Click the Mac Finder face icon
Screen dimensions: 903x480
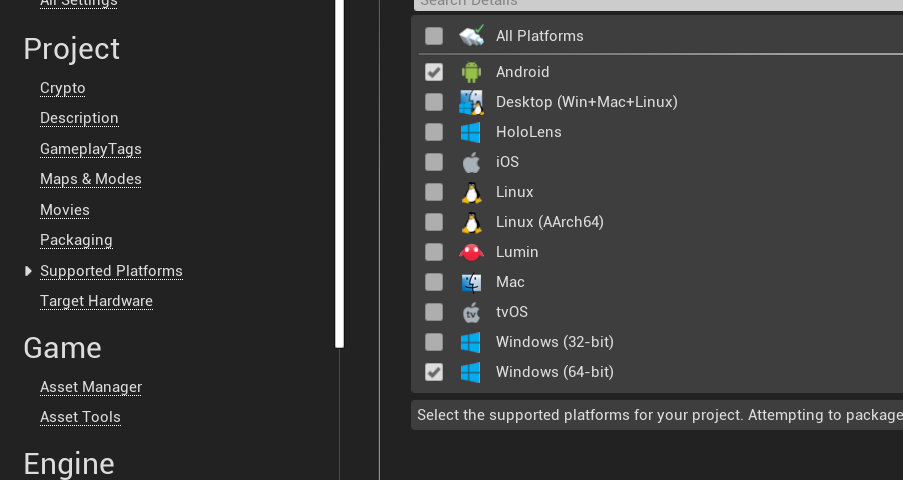(471, 282)
